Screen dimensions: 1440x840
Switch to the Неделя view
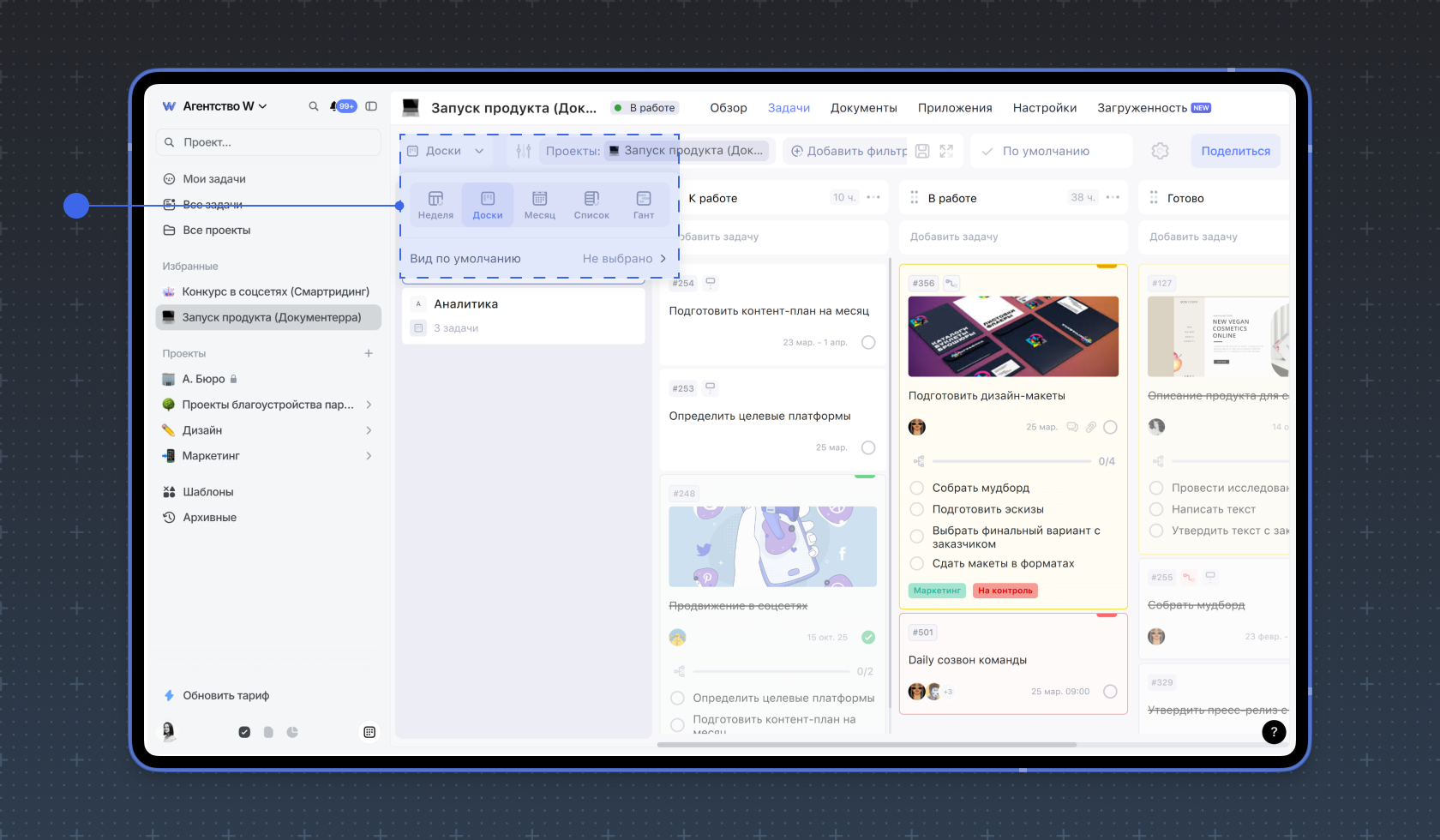[x=435, y=205]
